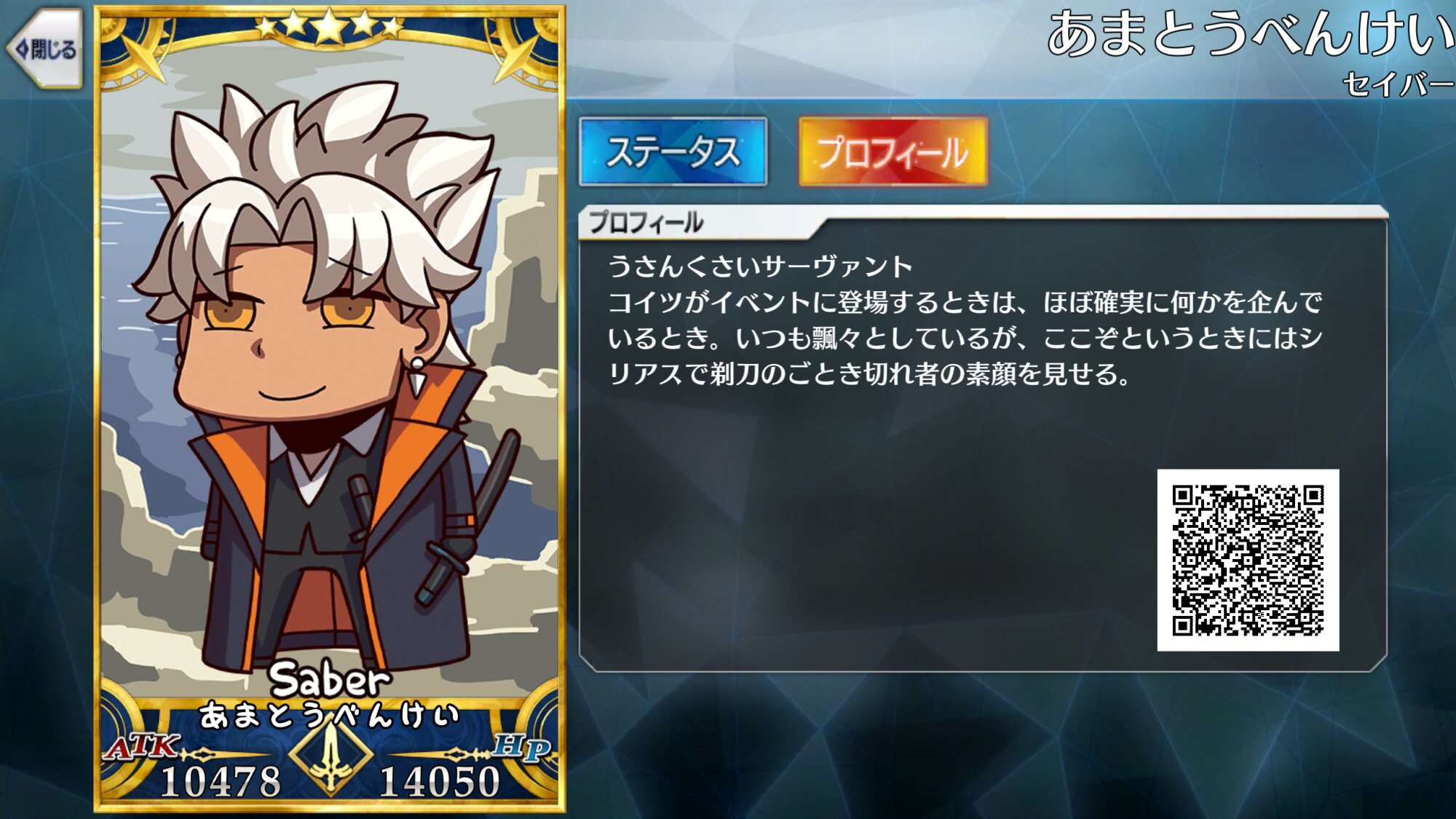The width and height of the screenshot is (1456, 819).
Task: Select the プロフィール tab
Action: (893, 151)
